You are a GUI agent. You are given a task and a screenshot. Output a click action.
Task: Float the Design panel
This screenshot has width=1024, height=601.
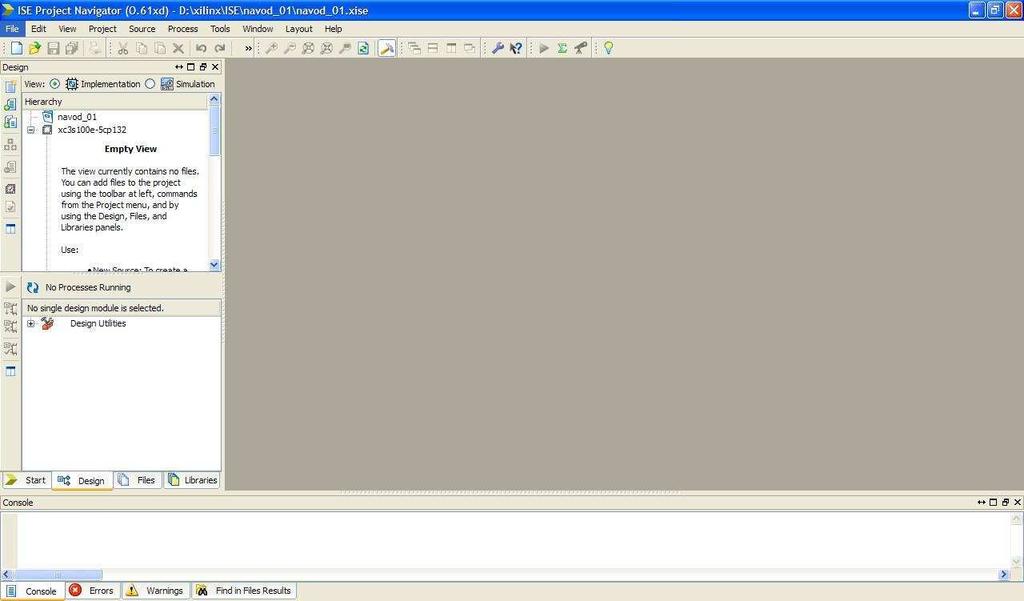pyautogui.click(x=203, y=67)
